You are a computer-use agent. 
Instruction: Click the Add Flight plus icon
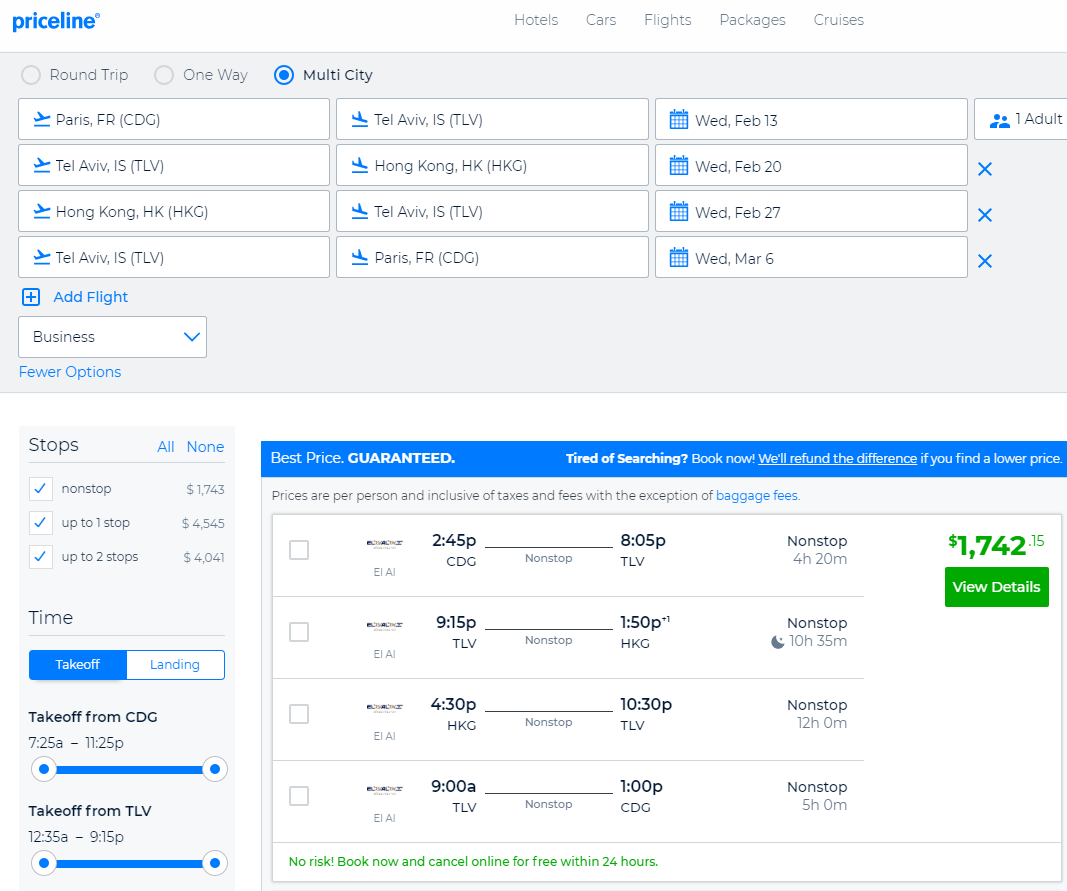point(31,297)
